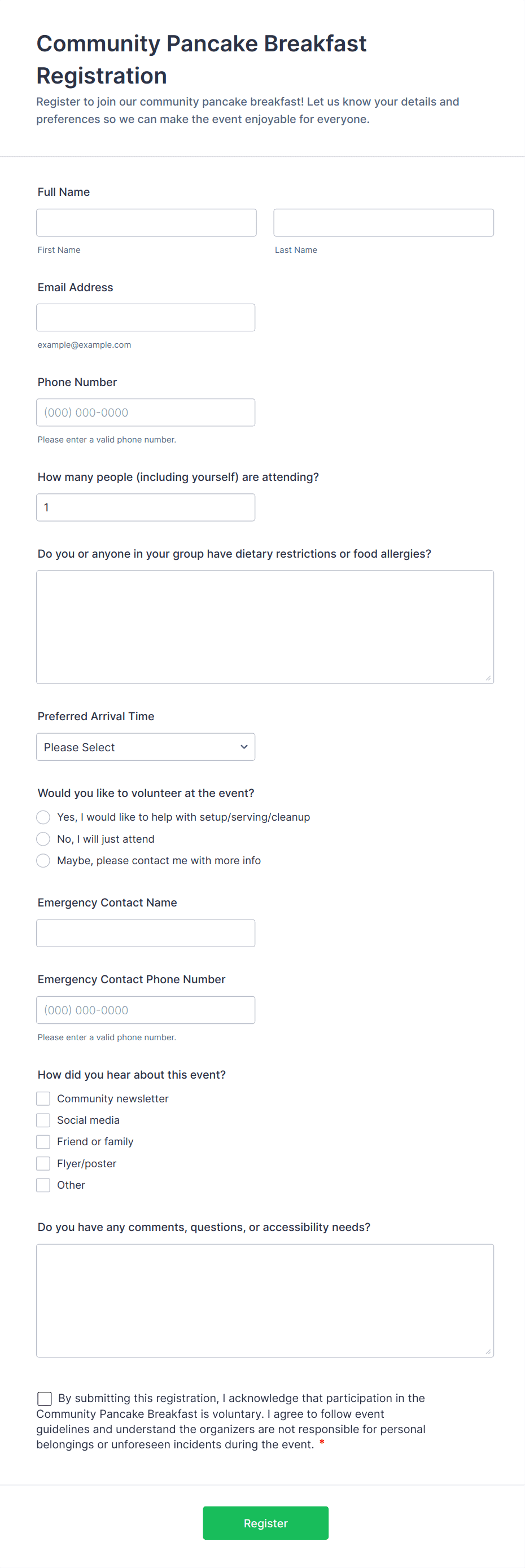Click the Emergency Contact Name field
Image resolution: width=525 pixels, height=1568 pixels.
[x=146, y=933]
